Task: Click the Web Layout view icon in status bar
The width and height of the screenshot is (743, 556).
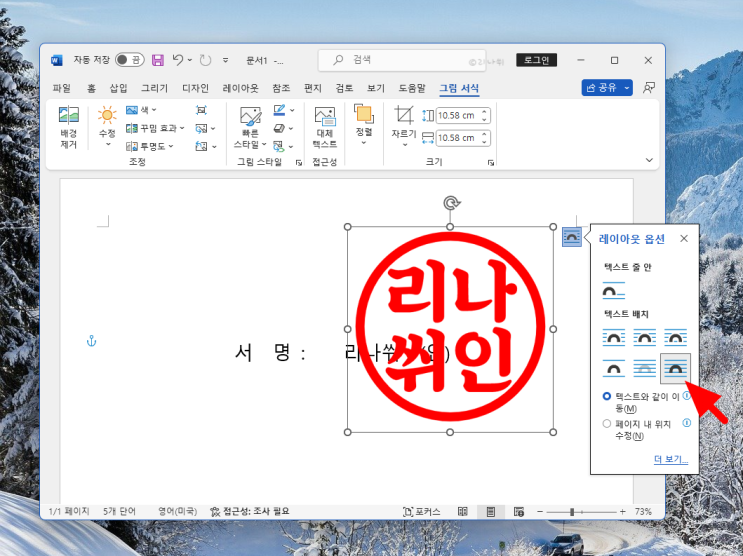Action: (519, 511)
